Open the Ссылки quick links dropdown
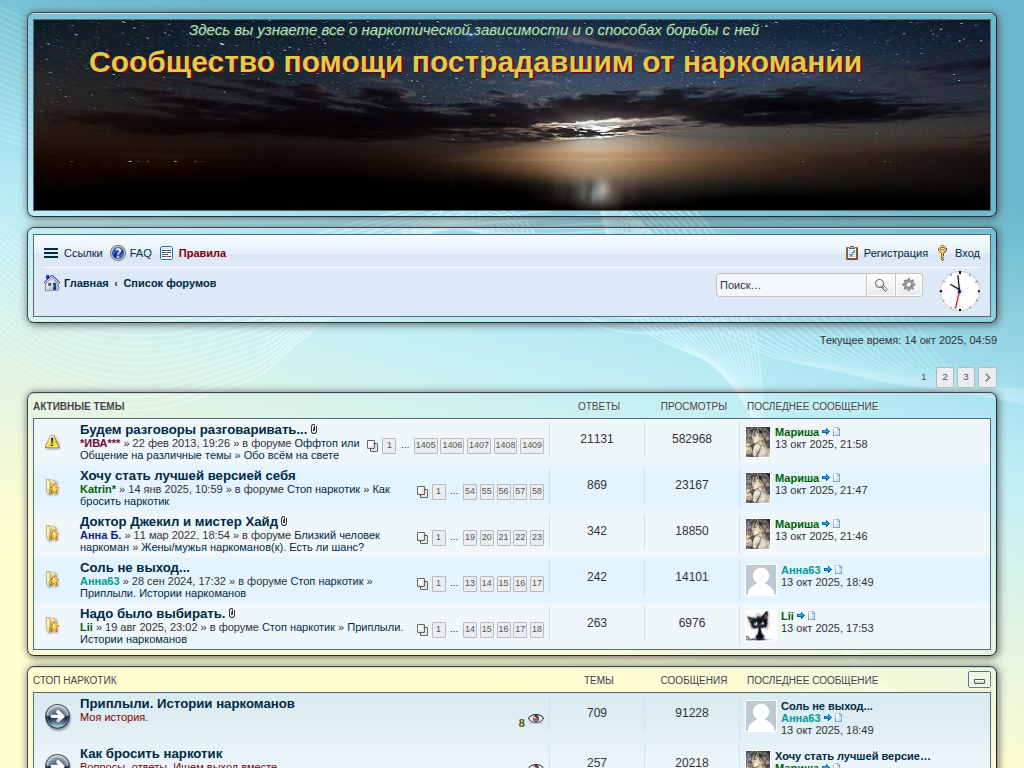 [72, 253]
